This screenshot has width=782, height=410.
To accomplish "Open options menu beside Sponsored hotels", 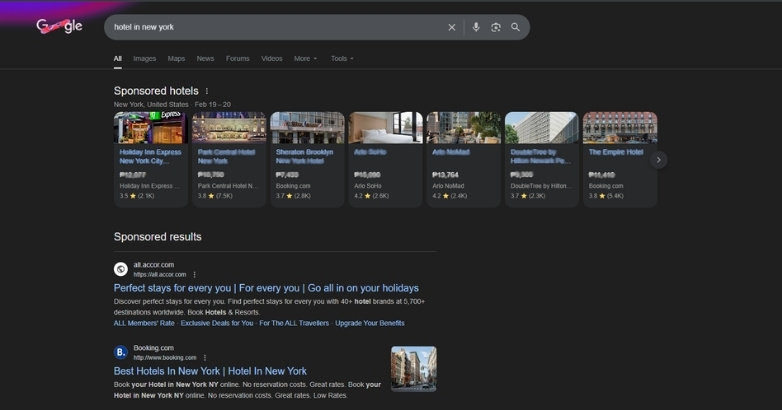I will pyautogui.click(x=206, y=91).
